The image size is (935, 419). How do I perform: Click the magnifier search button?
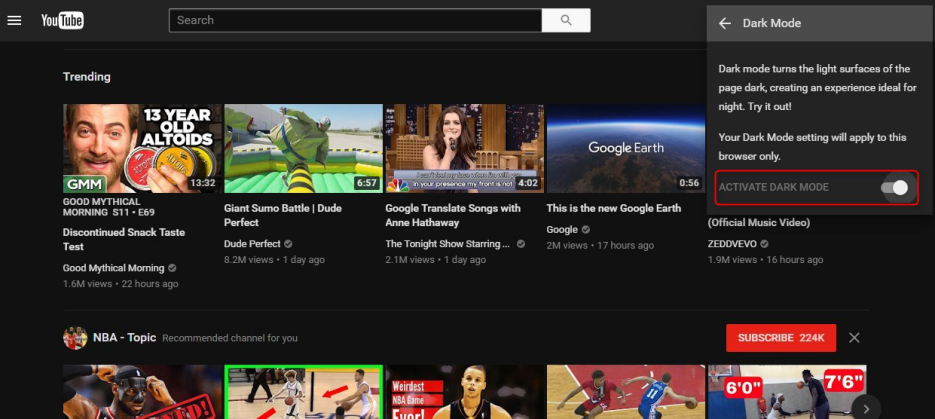coord(566,20)
